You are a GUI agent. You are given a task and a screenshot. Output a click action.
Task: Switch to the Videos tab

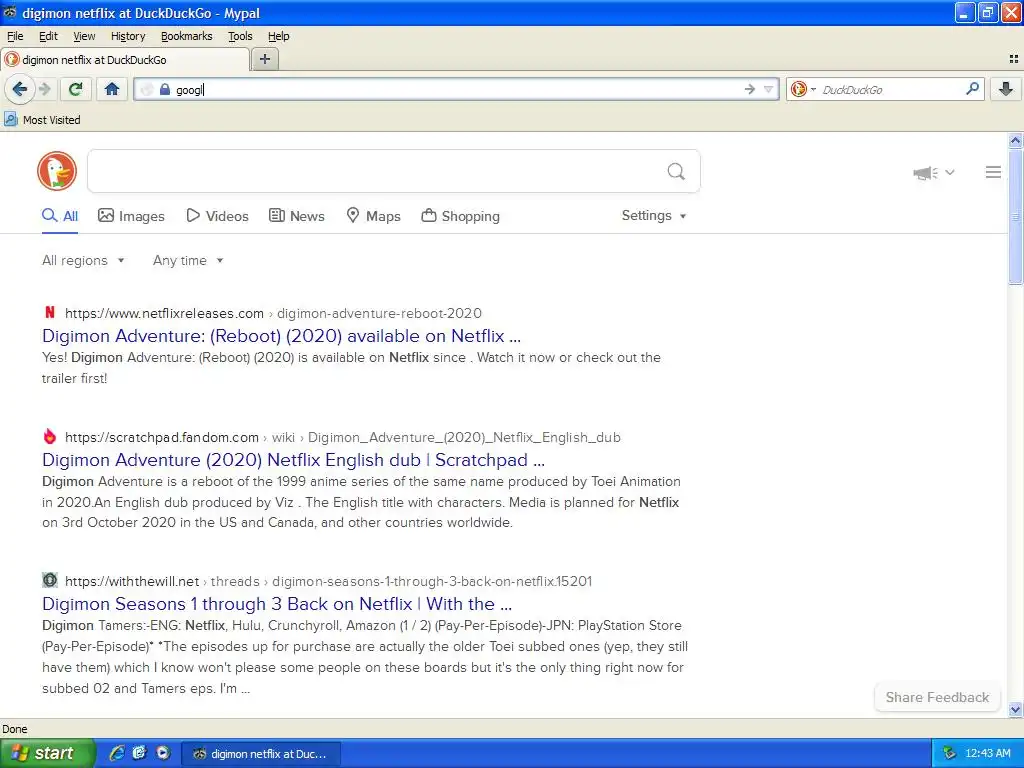[217, 216]
